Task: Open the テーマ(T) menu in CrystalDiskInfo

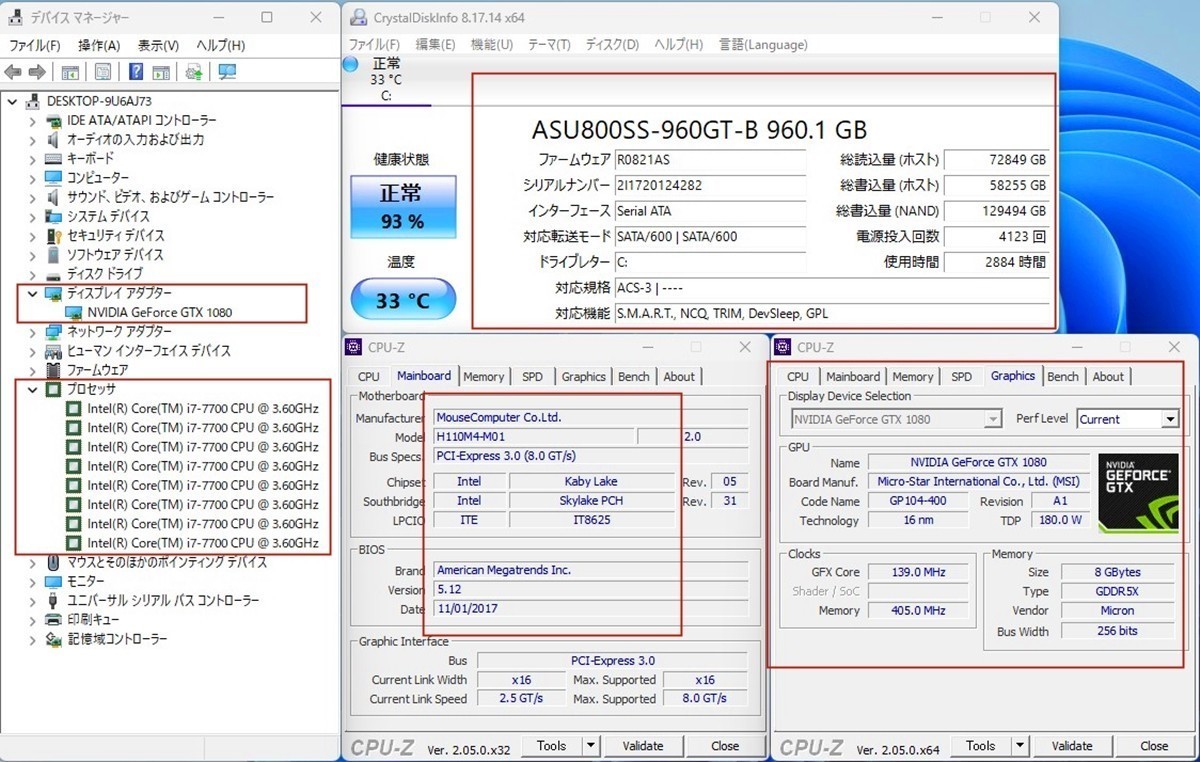Action: click(x=549, y=44)
